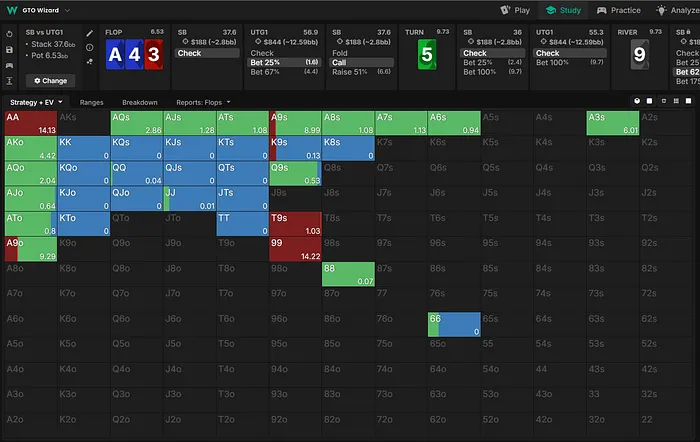
Task: Open the GTO Wizard title dropdown arrow
Action: [67, 10]
